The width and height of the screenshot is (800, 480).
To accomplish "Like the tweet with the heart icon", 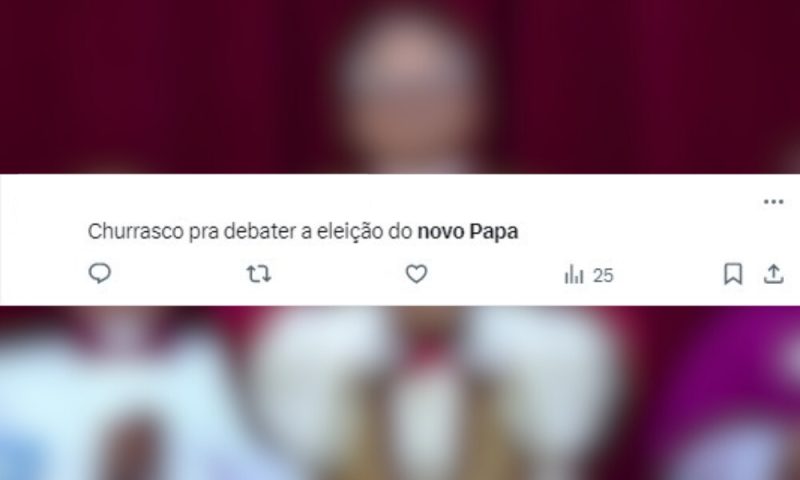I will pyautogui.click(x=416, y=274).
